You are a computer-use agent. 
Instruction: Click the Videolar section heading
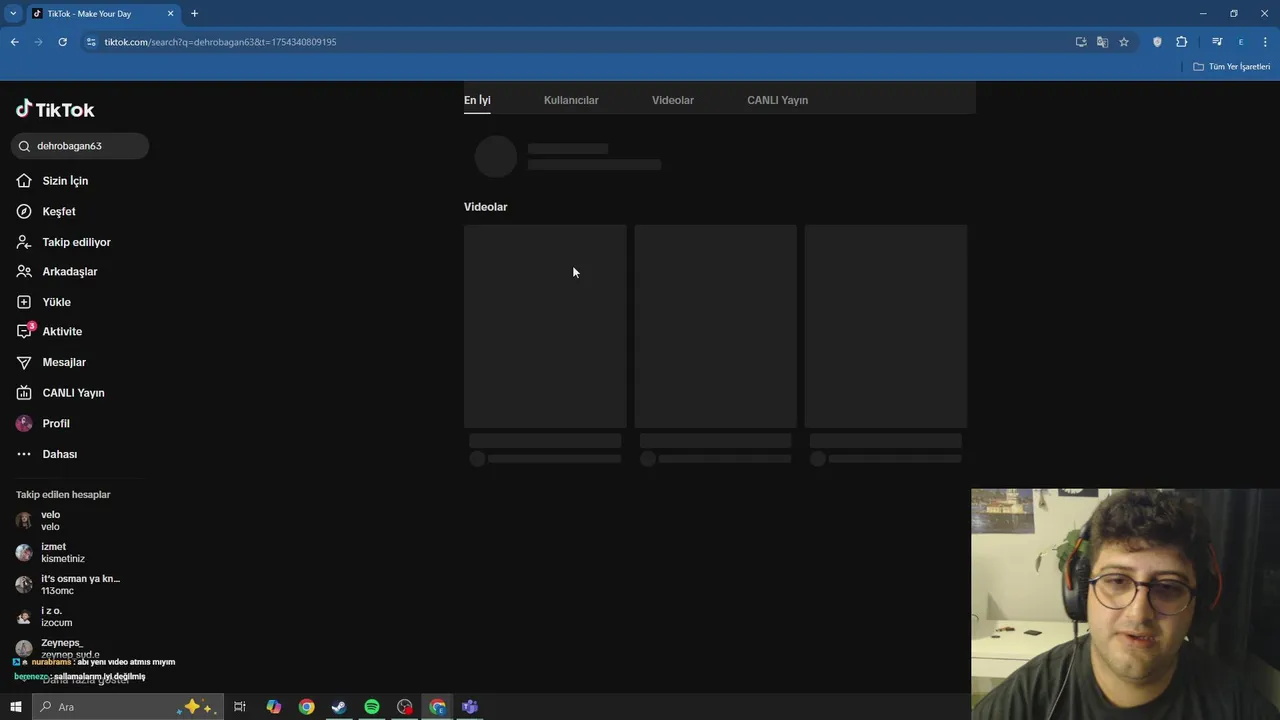tap(485, 207)
